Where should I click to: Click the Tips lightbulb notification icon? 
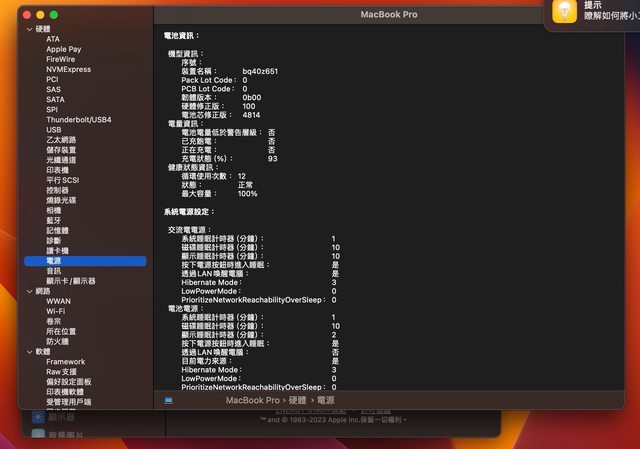pos(564,12)
